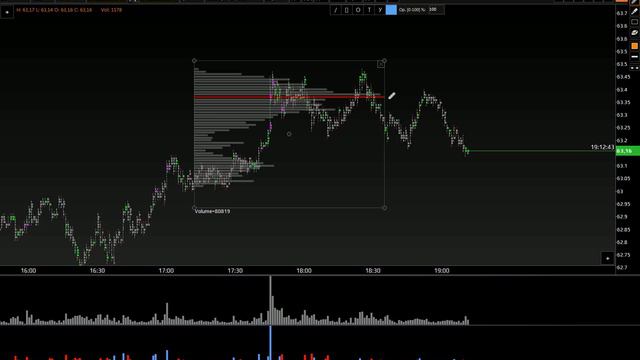640x360 pixels.
Task: Select the pen tool in right sidebar
Action: [x=634, y=12]
